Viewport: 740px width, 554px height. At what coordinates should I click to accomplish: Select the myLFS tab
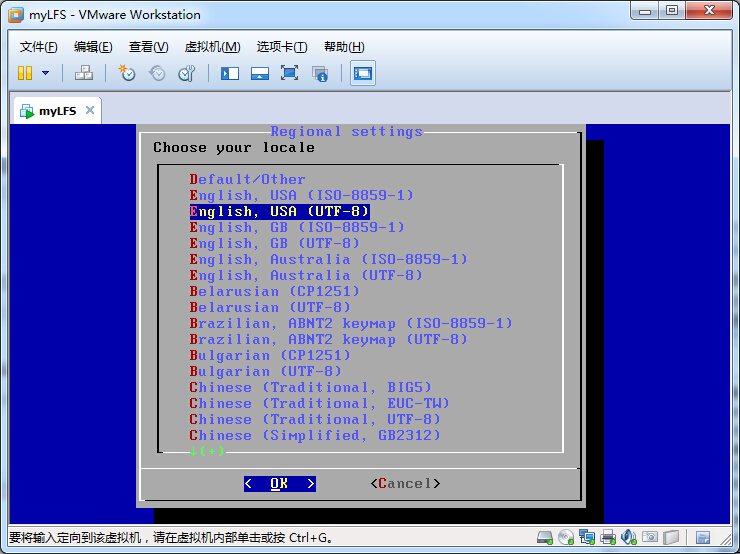(57, 111)
